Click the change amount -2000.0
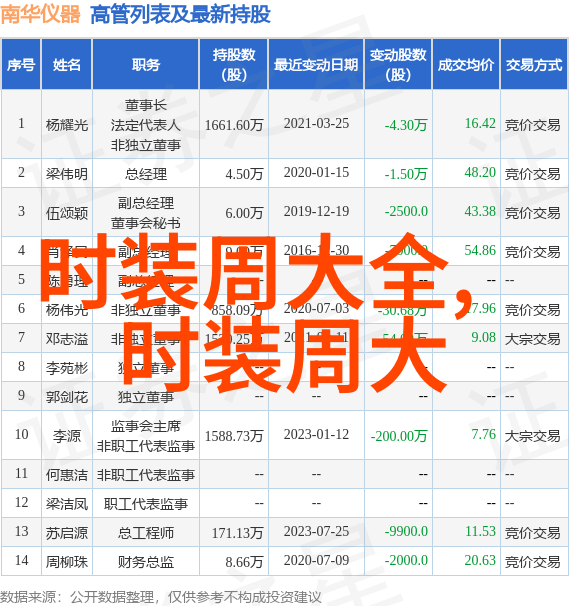The width and height of the screenshot is (569, 606). pos(406,560)
